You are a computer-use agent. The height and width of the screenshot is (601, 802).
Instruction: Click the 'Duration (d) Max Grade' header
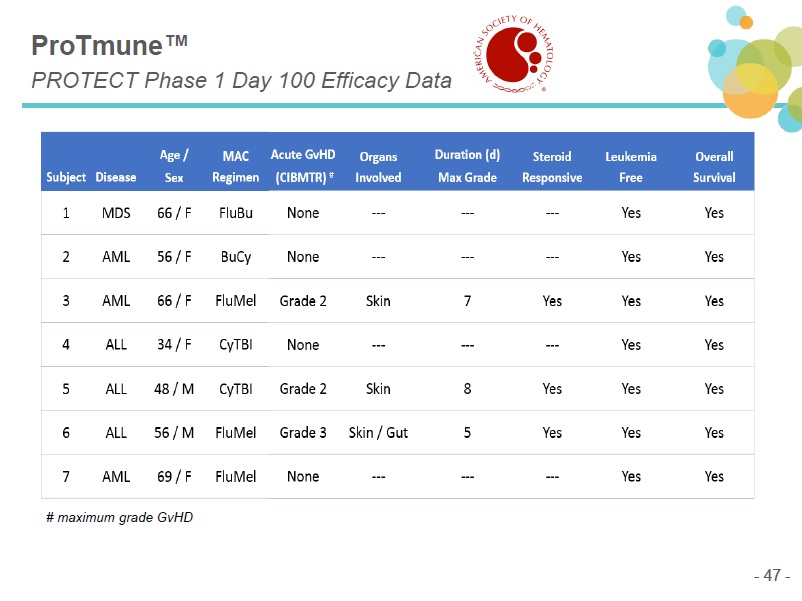pos(467,166)
